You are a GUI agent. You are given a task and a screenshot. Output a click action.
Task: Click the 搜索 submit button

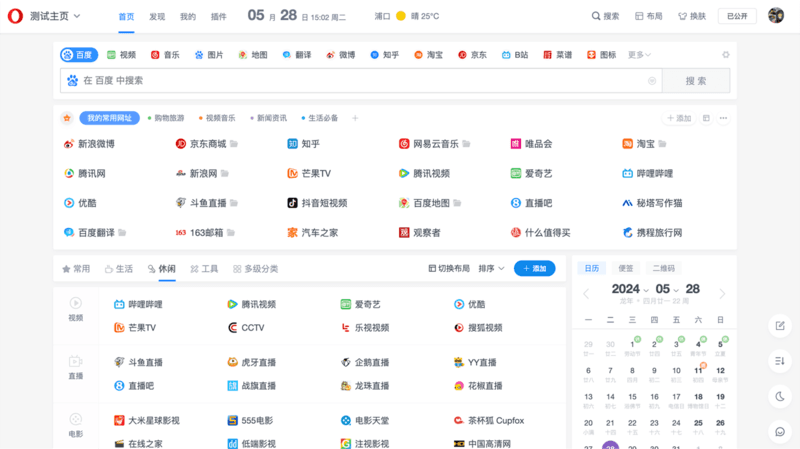(x=696, y=81)
